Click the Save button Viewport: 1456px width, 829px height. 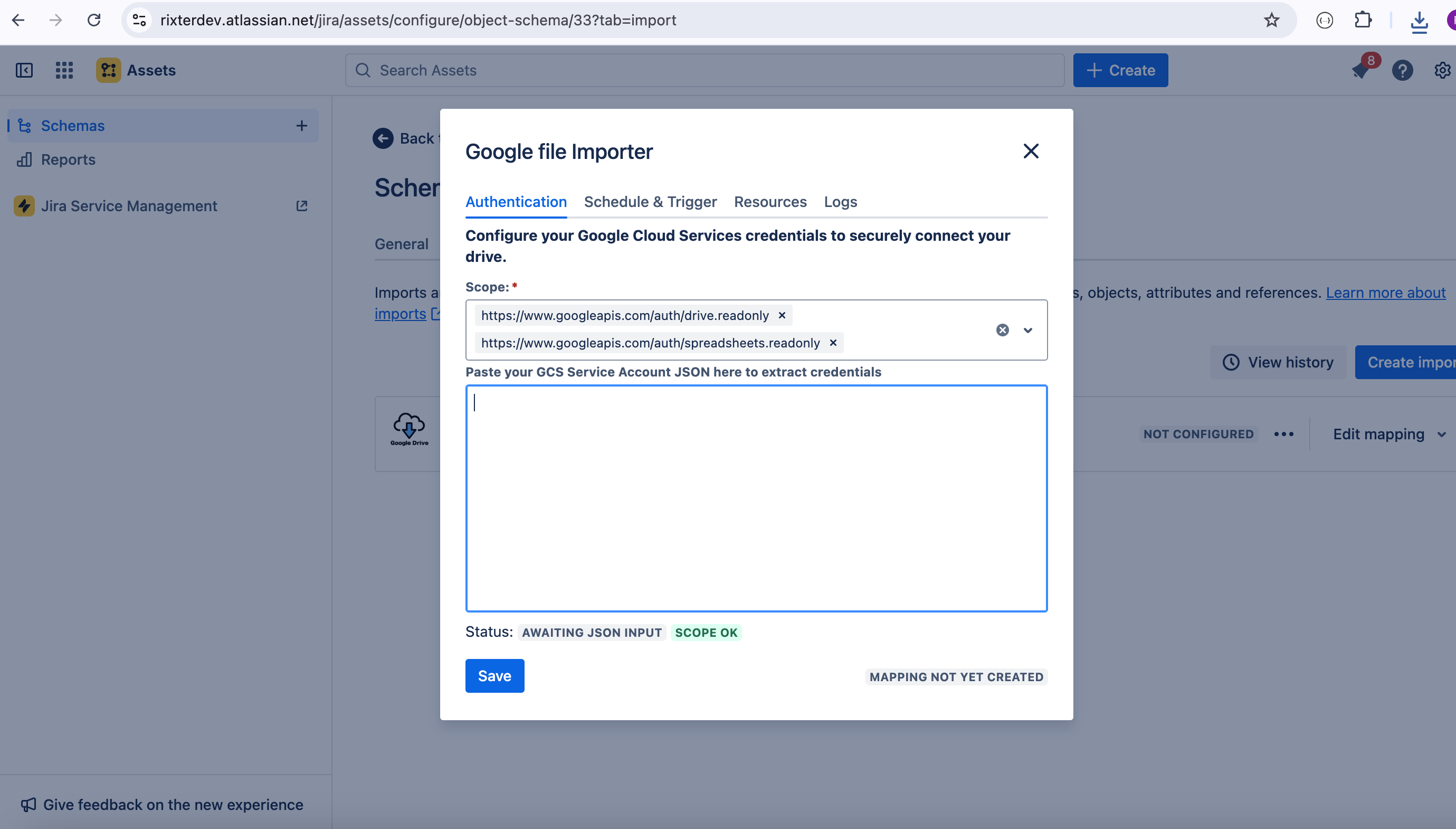click(494, 675)
